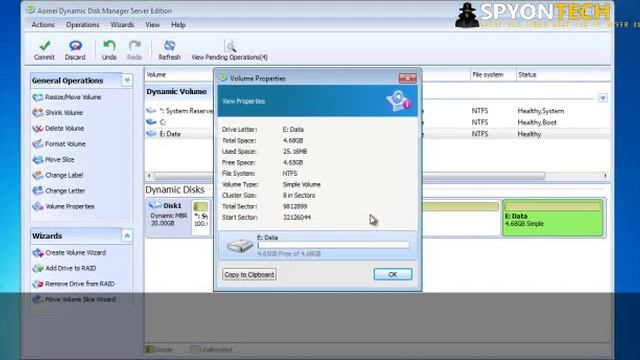Select the green E: Data disk block

click(553, 218)
